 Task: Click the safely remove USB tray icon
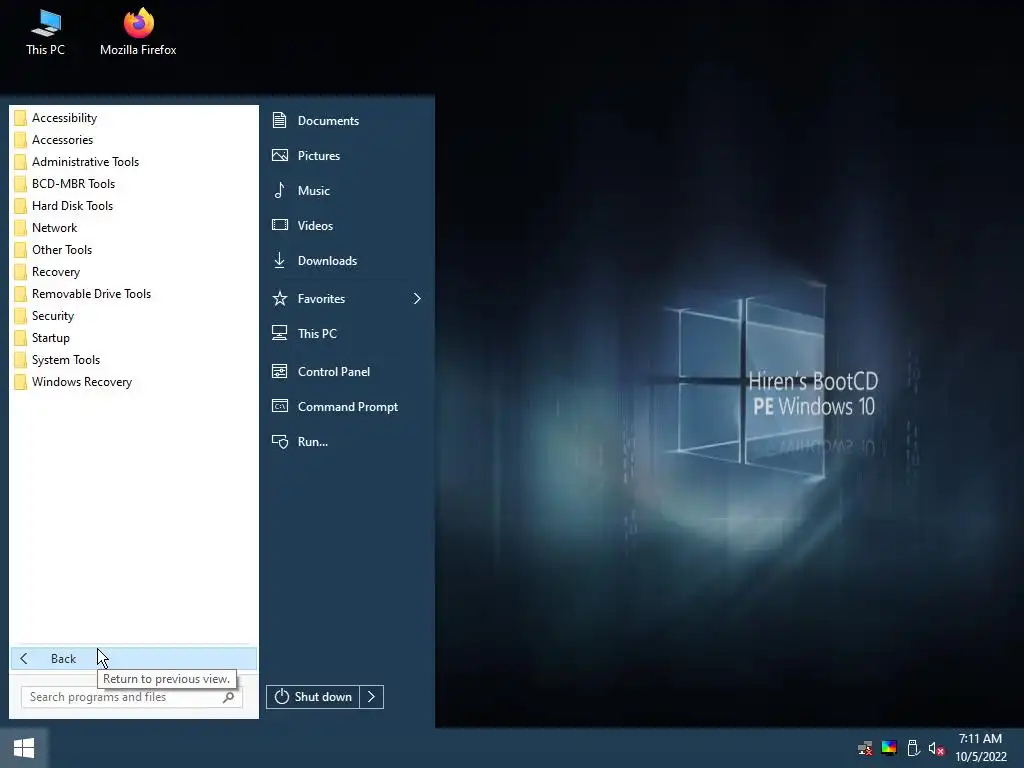[913, 748]
